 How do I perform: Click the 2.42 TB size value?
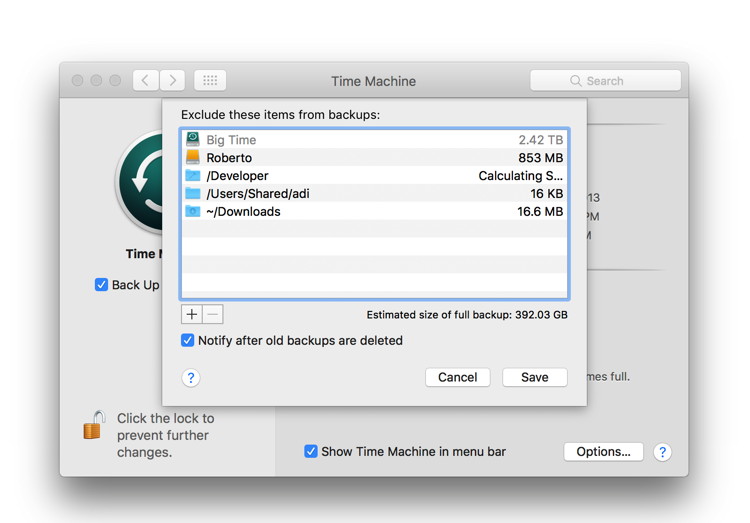pyautogui.click(x=541, y=140)
